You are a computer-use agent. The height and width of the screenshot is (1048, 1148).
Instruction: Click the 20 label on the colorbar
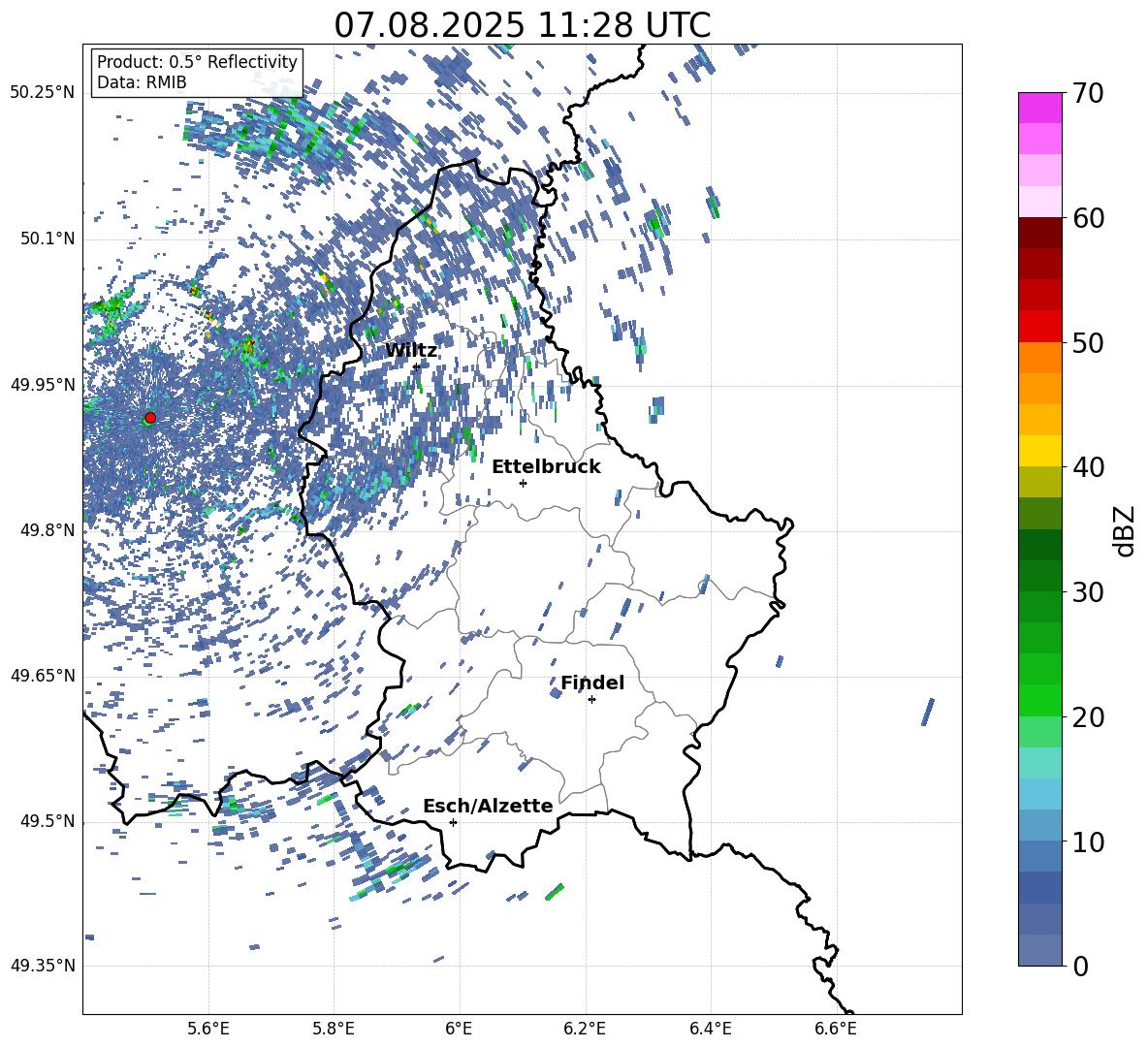(1088, 717)
